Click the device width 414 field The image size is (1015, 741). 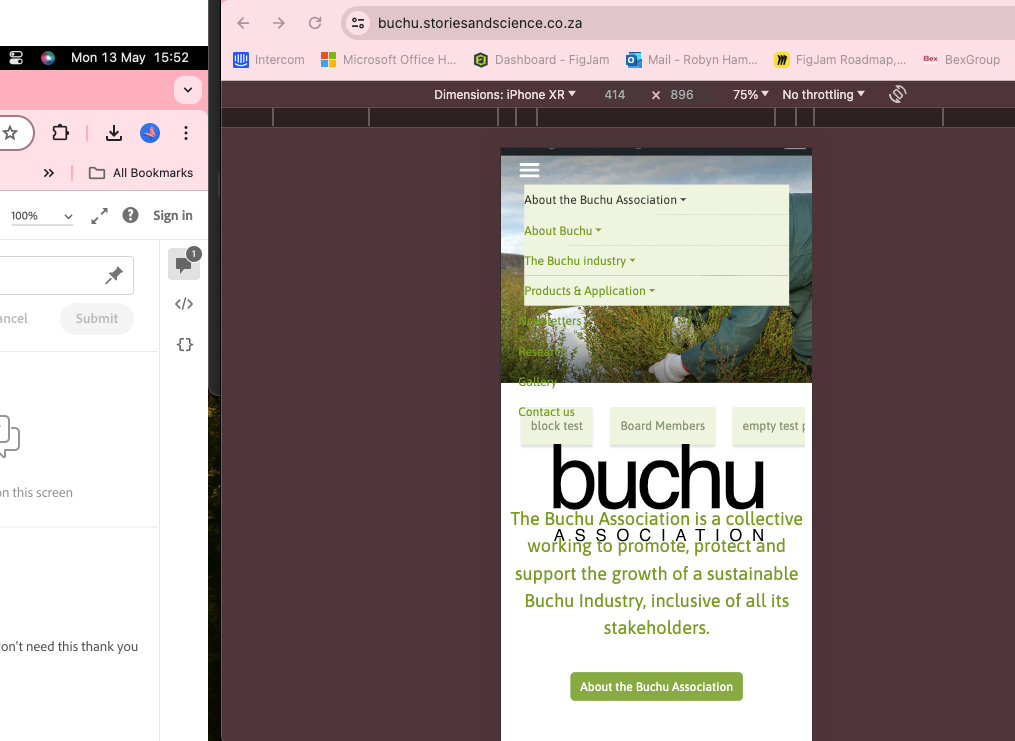614,94
